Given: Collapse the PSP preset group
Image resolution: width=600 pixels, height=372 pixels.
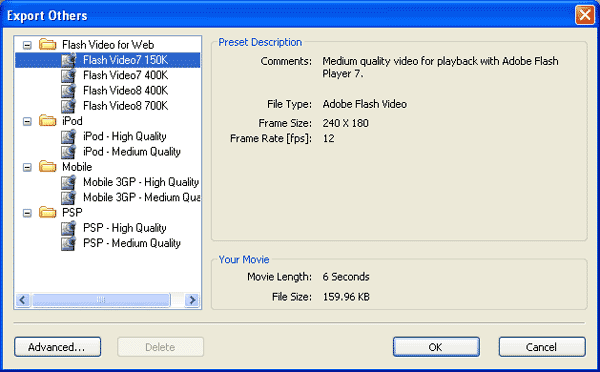Looking at the screenshot, I should coord(27,213).
